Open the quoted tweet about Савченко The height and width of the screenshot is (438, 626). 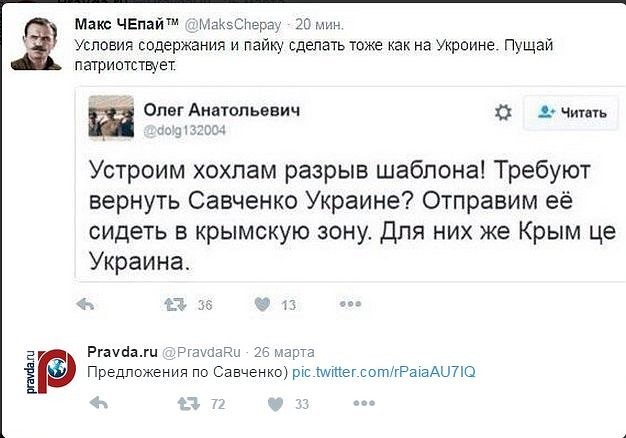pos(340,210)
